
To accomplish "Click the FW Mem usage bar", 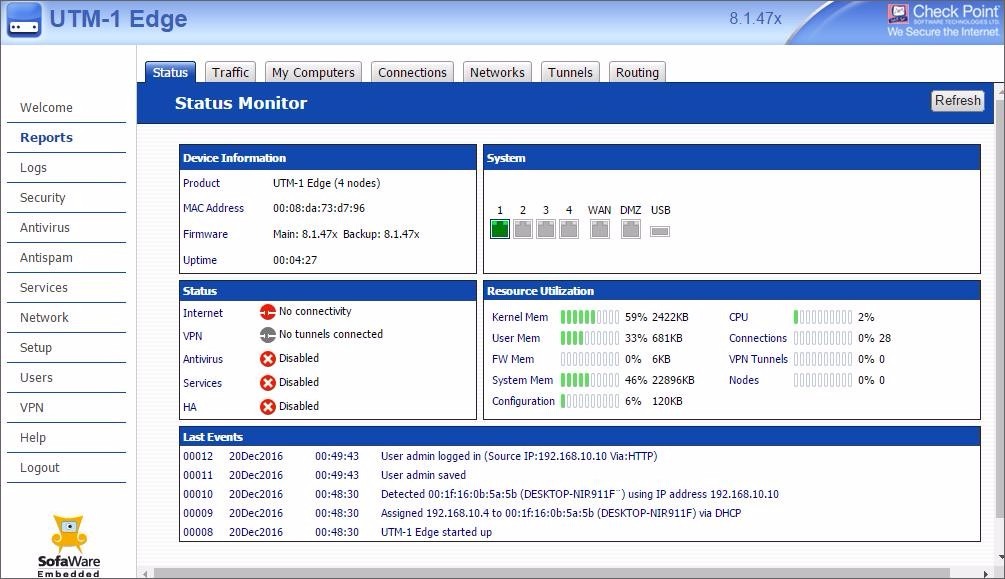I will pos(590,359).
